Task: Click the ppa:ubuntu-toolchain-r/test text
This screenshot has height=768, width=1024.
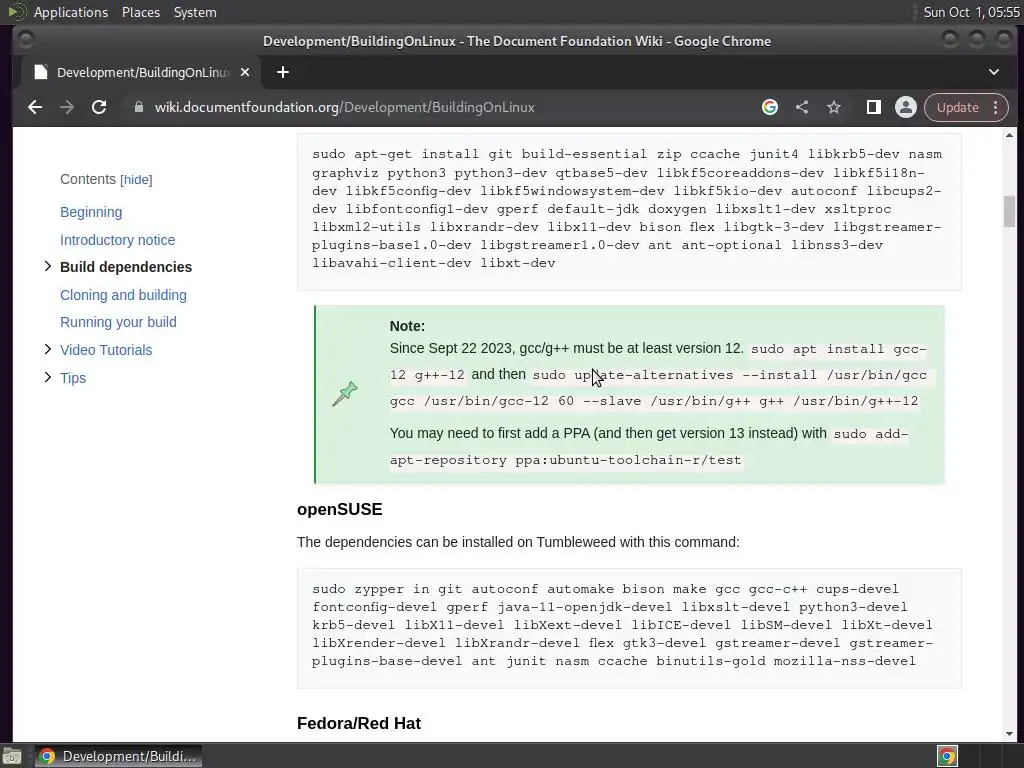Action: point(628,460)
